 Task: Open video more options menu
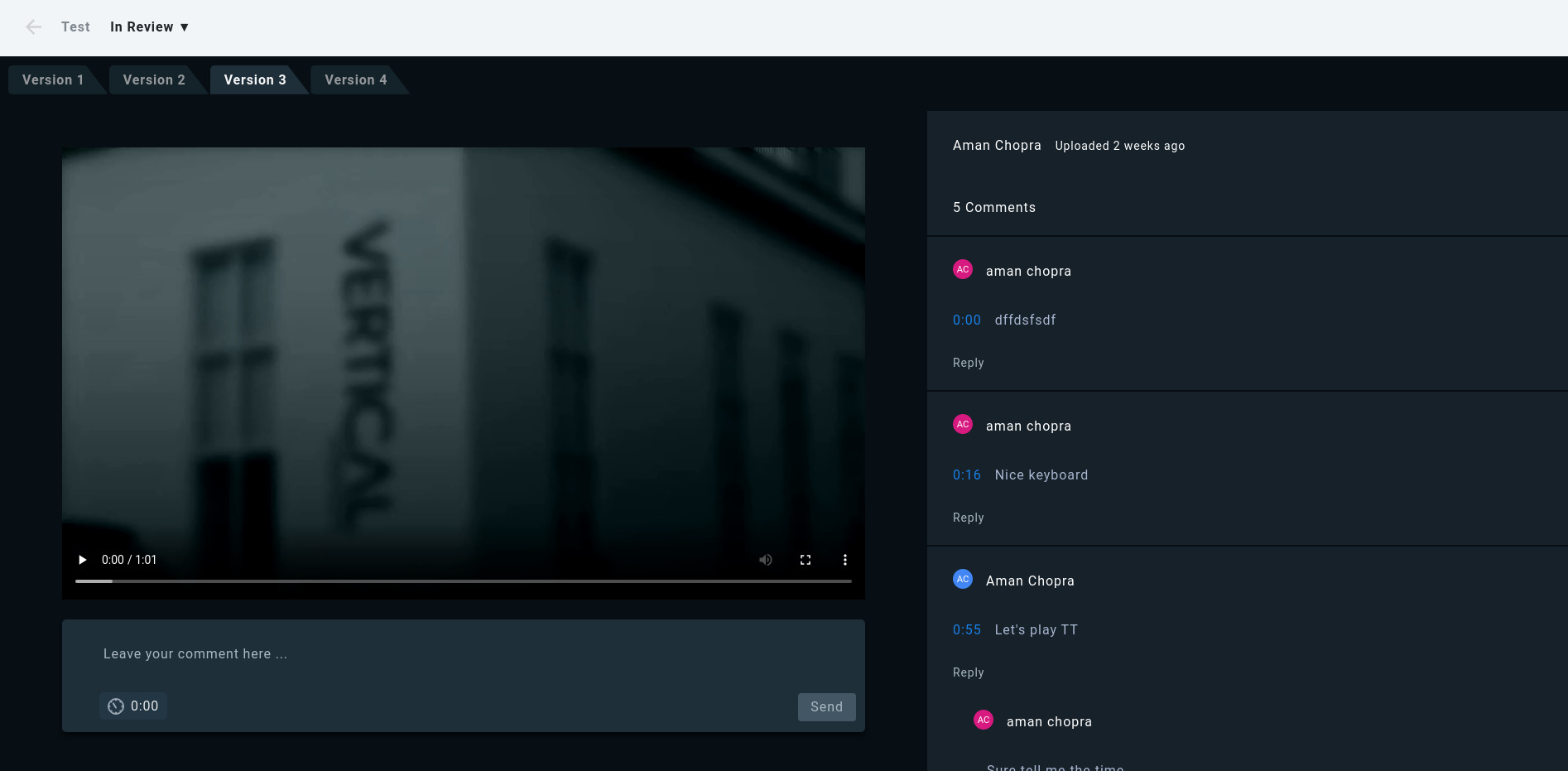(844, 560)
